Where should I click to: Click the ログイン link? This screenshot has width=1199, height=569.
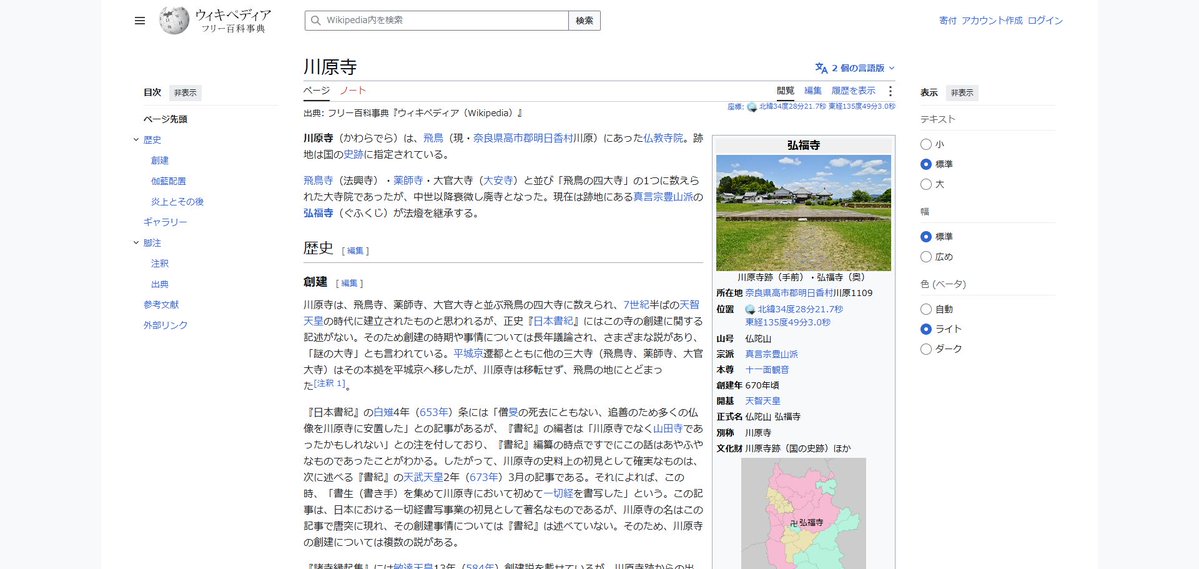click(1045, 21)
